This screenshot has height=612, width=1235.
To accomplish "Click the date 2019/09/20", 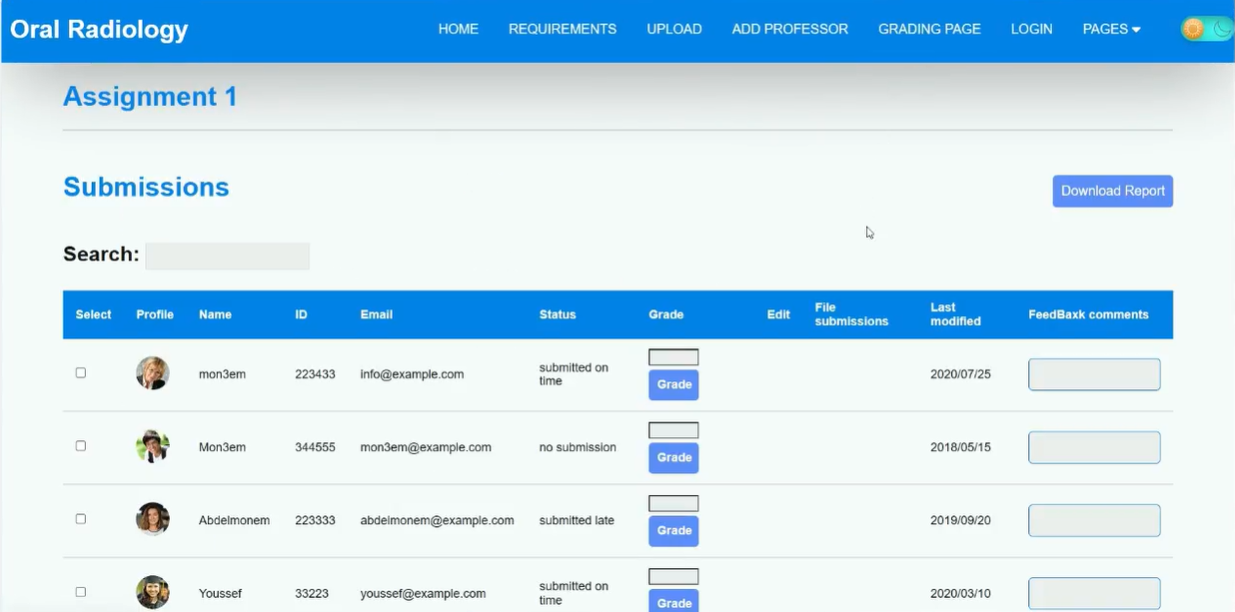I will click(960, 520).
